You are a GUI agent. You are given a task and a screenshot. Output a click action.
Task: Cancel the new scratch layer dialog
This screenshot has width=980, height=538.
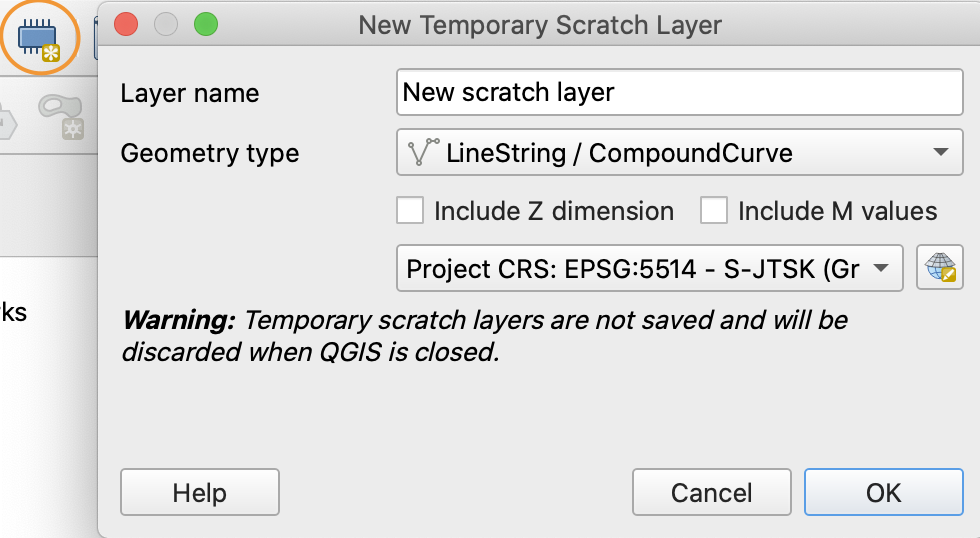click(711, 492)
